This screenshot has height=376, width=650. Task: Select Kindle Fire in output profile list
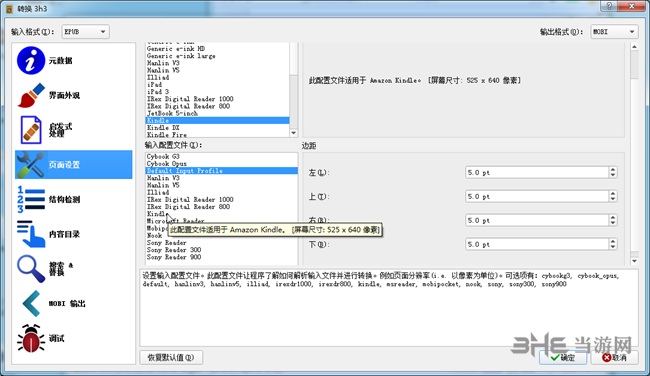[217, 135]
